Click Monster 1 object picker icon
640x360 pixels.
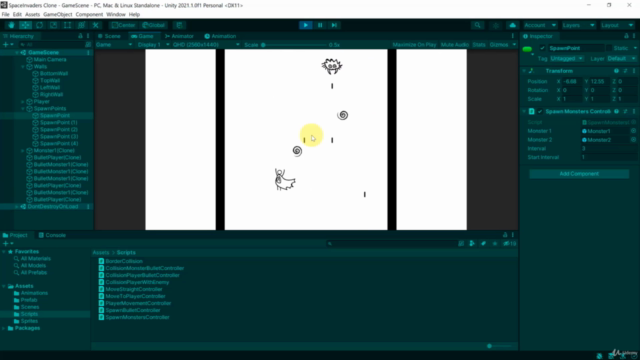[x=633, y=131]
